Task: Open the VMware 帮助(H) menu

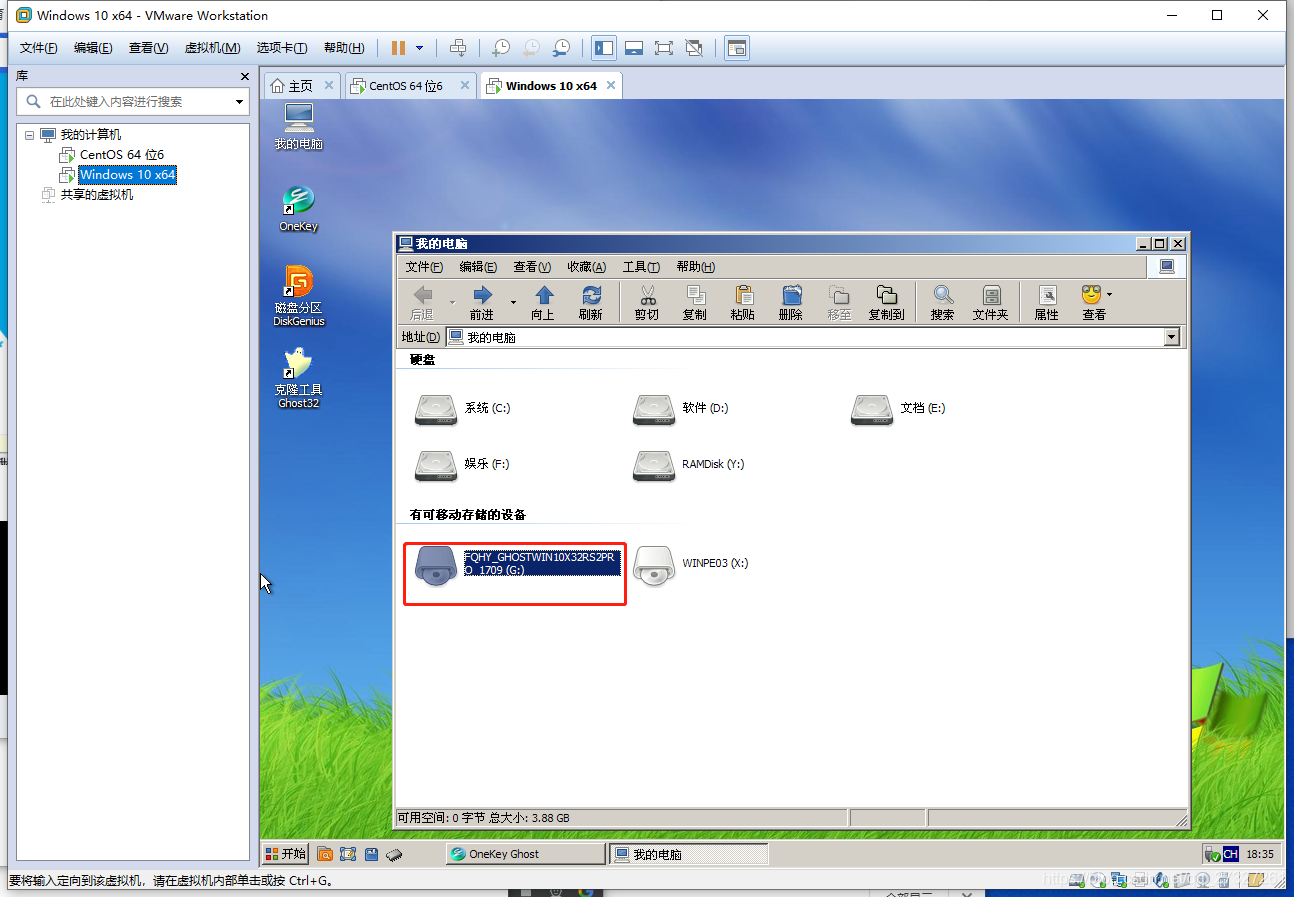Action: pyautogui.click(x=344, y=48)
